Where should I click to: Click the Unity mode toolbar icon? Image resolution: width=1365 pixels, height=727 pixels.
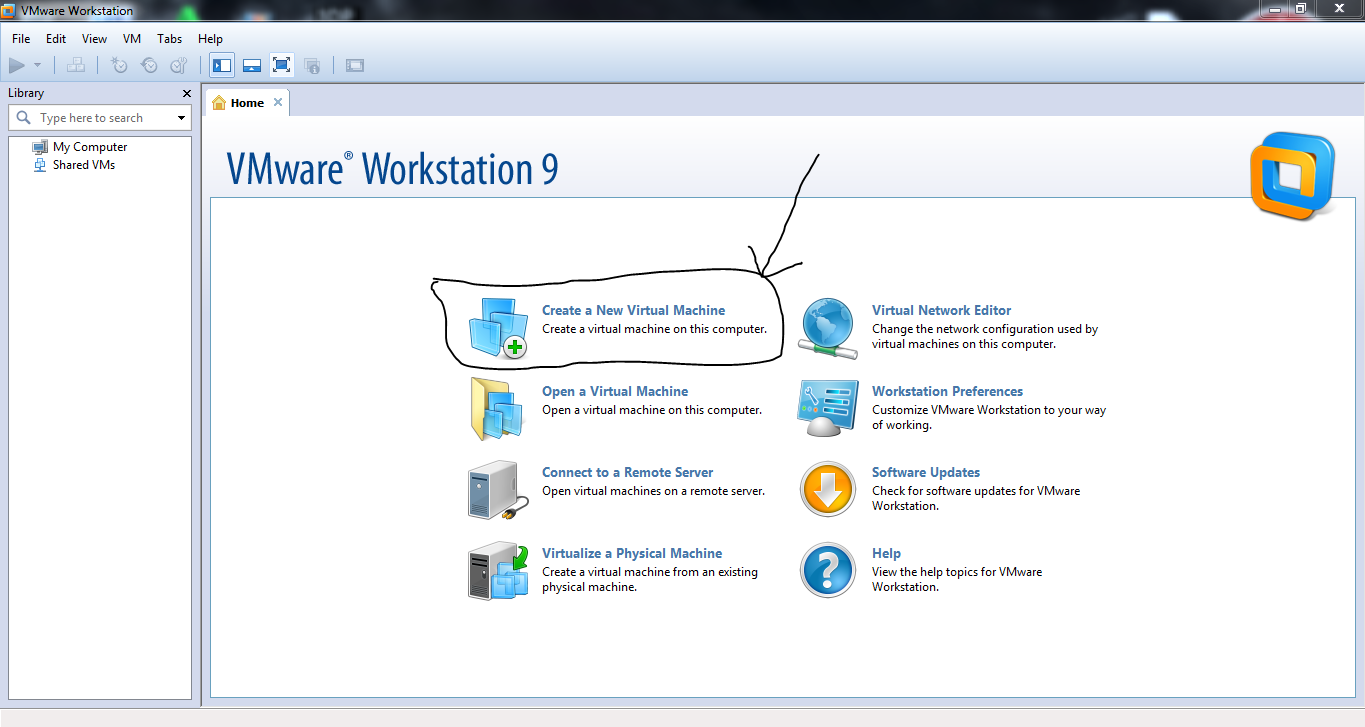tap(312, 65)
